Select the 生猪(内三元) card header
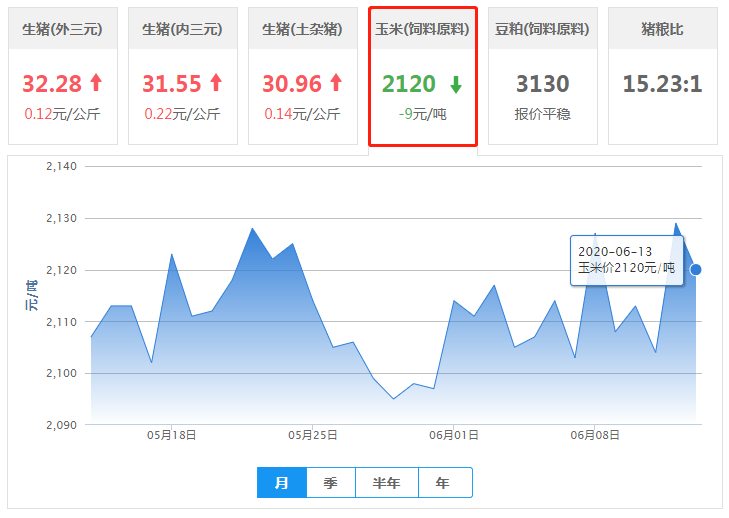This screenshot has height=518, width=729. coord(183,29)
